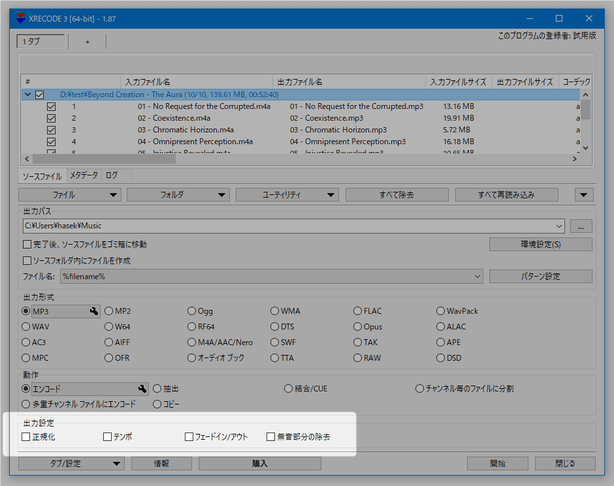This screenshot has height=486, width=614.
Task: Select the APE output format
Action: pos(440,342)
